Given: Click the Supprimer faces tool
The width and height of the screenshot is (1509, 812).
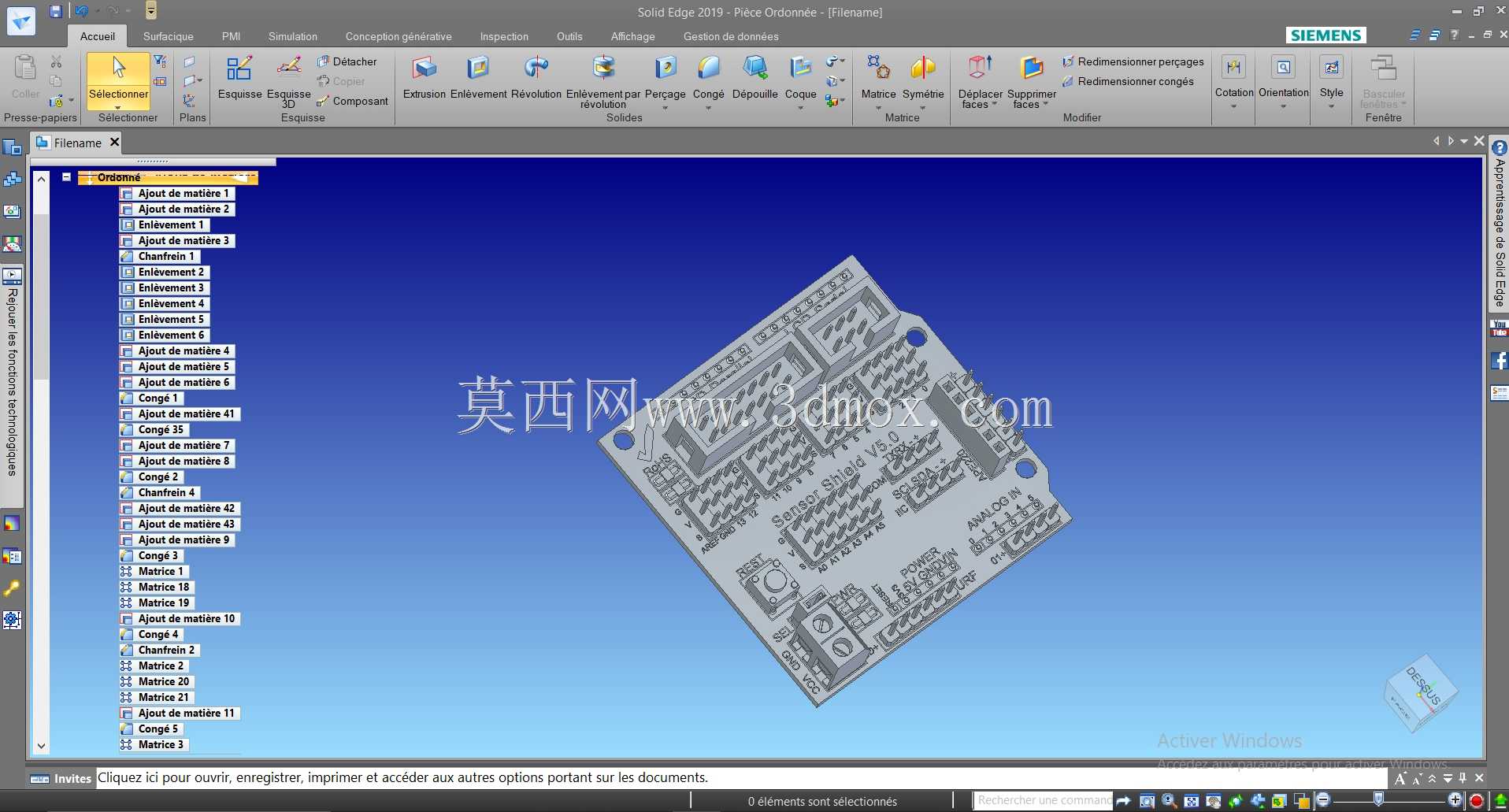Looking at the screenshot, I should pos(1032,80).
